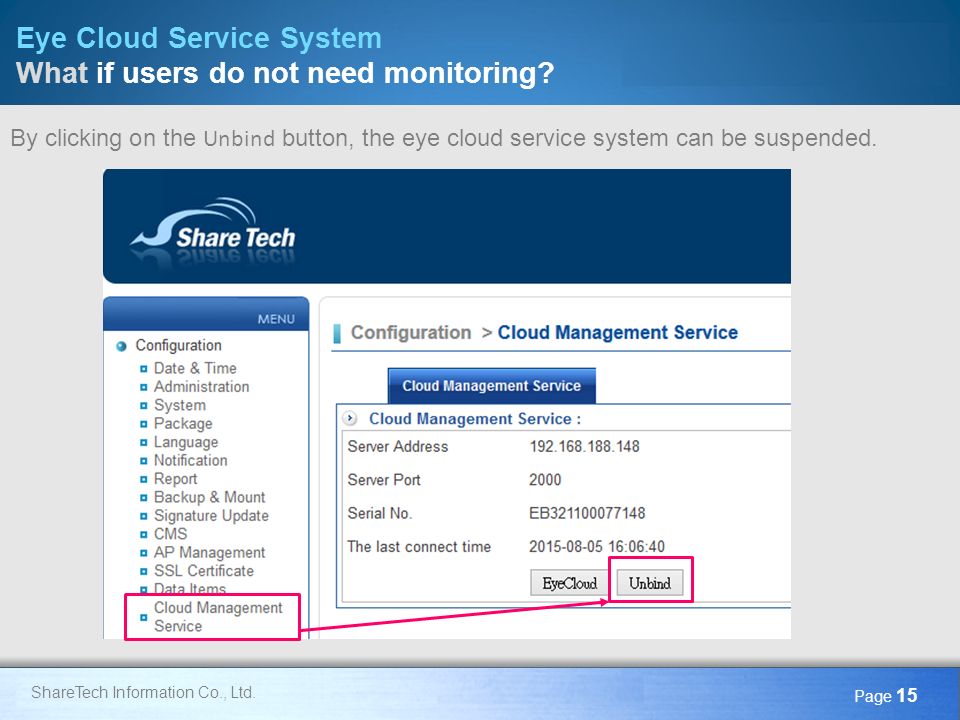Viewport: 960px width, 720px height.
Task: Click the bullet icon beside Signature Update
Action: 143,516
